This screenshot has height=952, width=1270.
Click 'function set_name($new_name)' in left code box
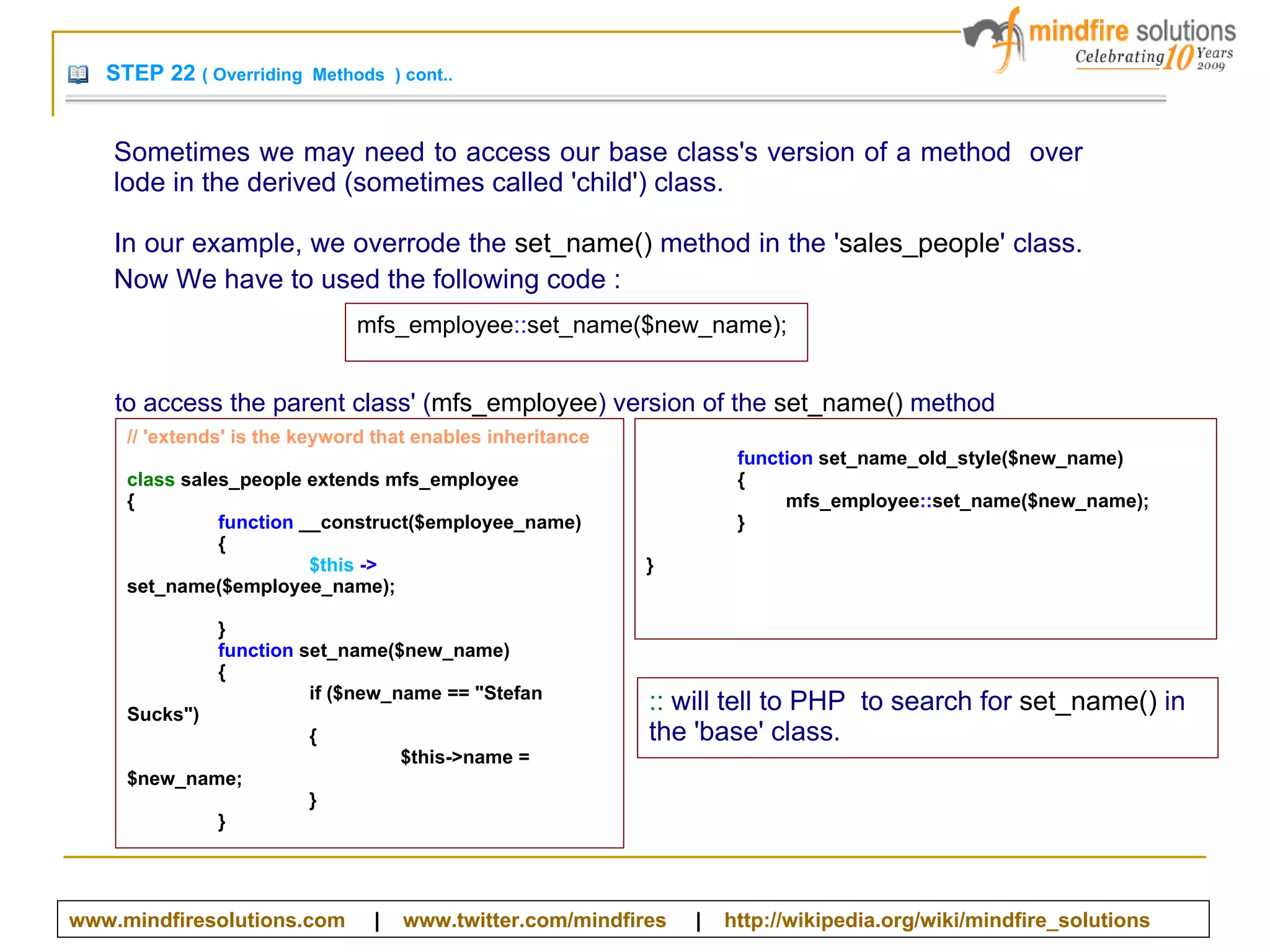(363, 651)
